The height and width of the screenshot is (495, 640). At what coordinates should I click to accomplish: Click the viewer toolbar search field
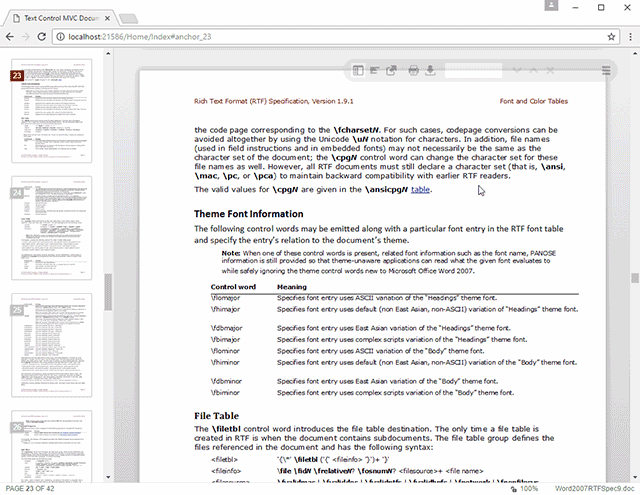point(473,71)
